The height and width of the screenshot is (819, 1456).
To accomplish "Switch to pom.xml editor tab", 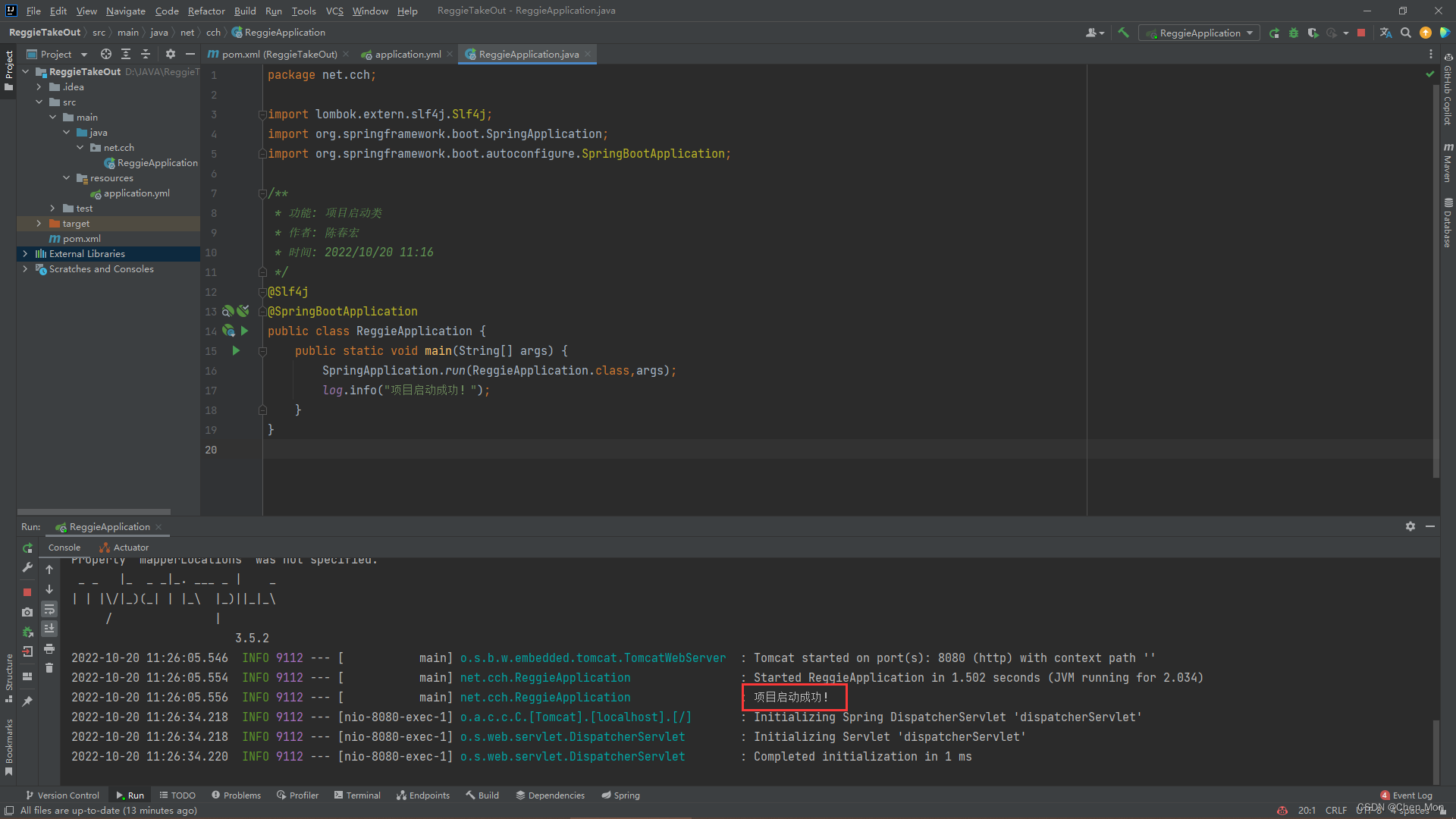I will point(278,54).
